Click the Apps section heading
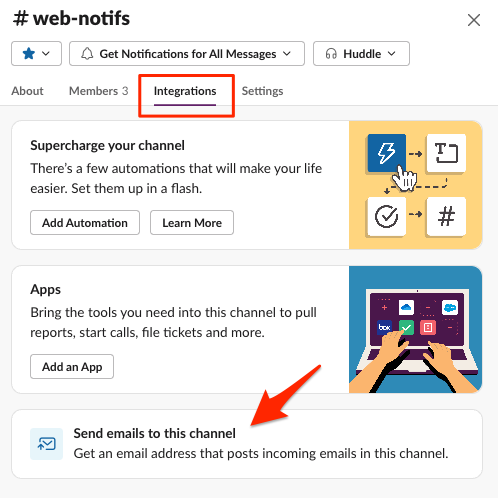The width and height of the screenshot is (498, 498). click(46, 289)
